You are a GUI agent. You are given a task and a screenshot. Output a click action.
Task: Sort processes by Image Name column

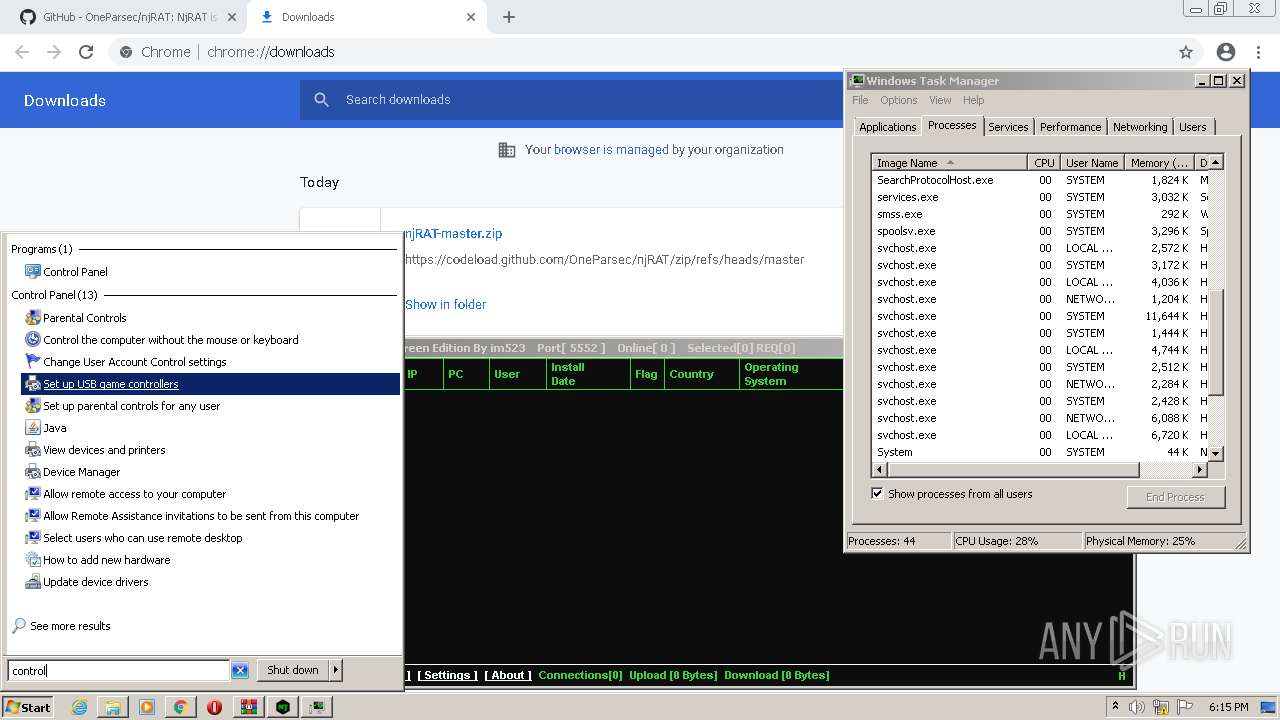[949, 163]
